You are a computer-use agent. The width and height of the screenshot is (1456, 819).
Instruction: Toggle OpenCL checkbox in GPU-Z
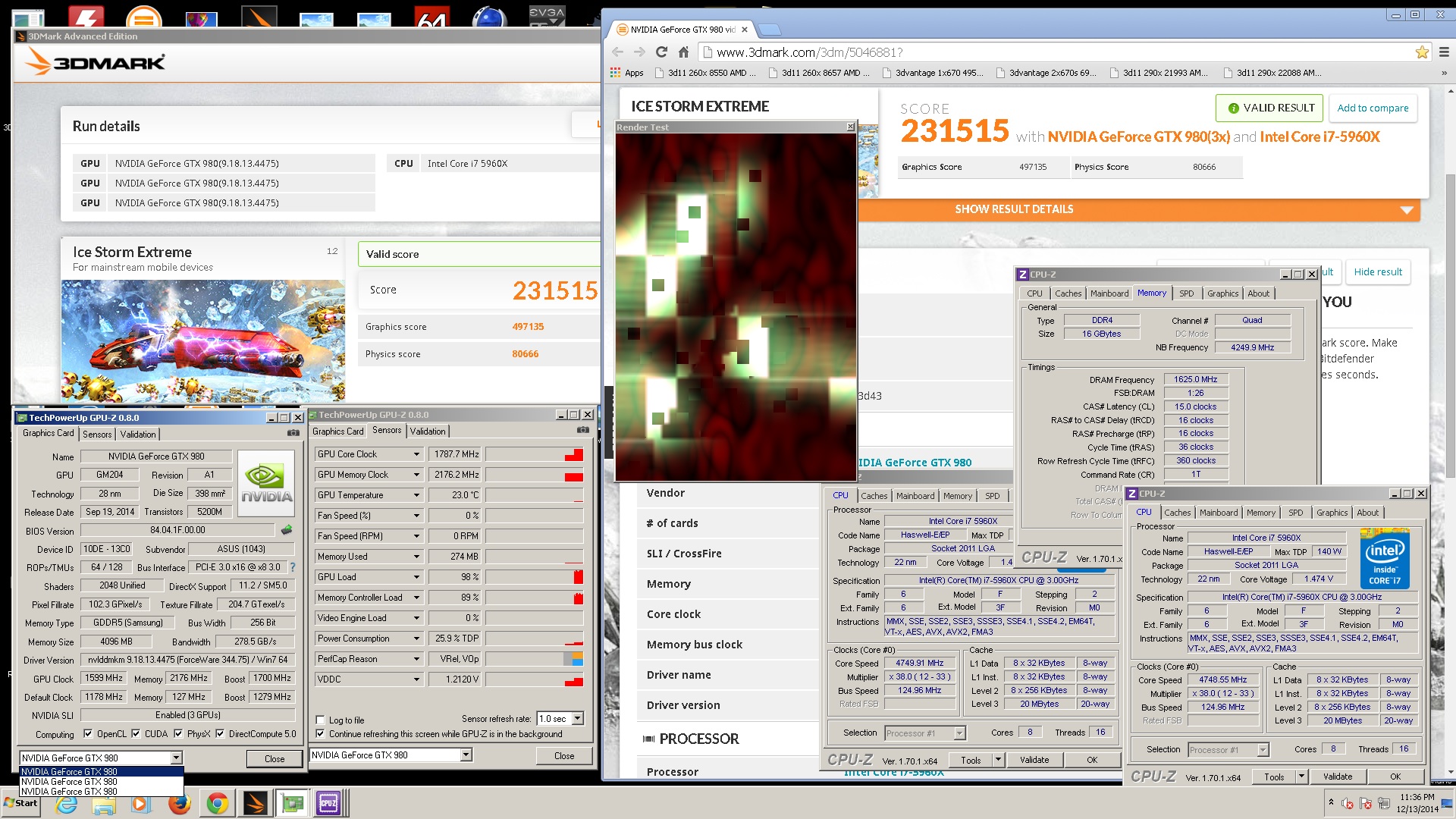88,733
